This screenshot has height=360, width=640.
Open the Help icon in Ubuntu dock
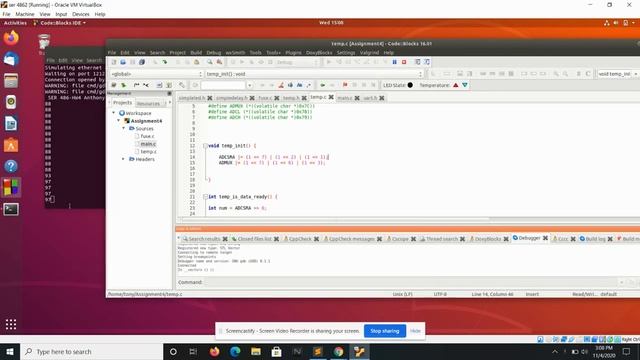pyautogui.click(x=11, y=166)
